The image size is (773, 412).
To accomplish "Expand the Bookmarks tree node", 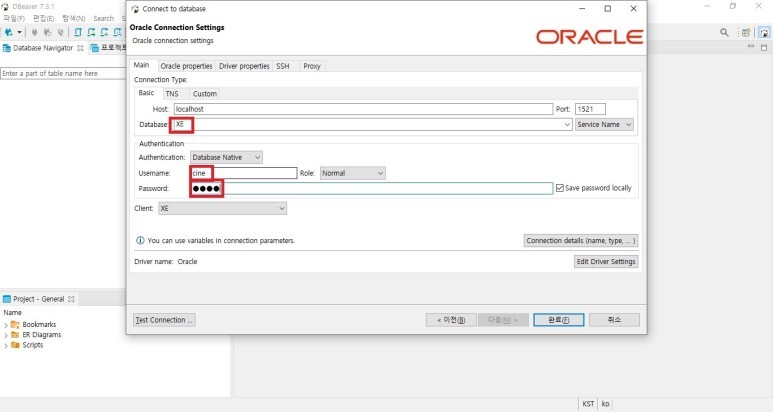I will pyautogui.click(x=5, y=325).
